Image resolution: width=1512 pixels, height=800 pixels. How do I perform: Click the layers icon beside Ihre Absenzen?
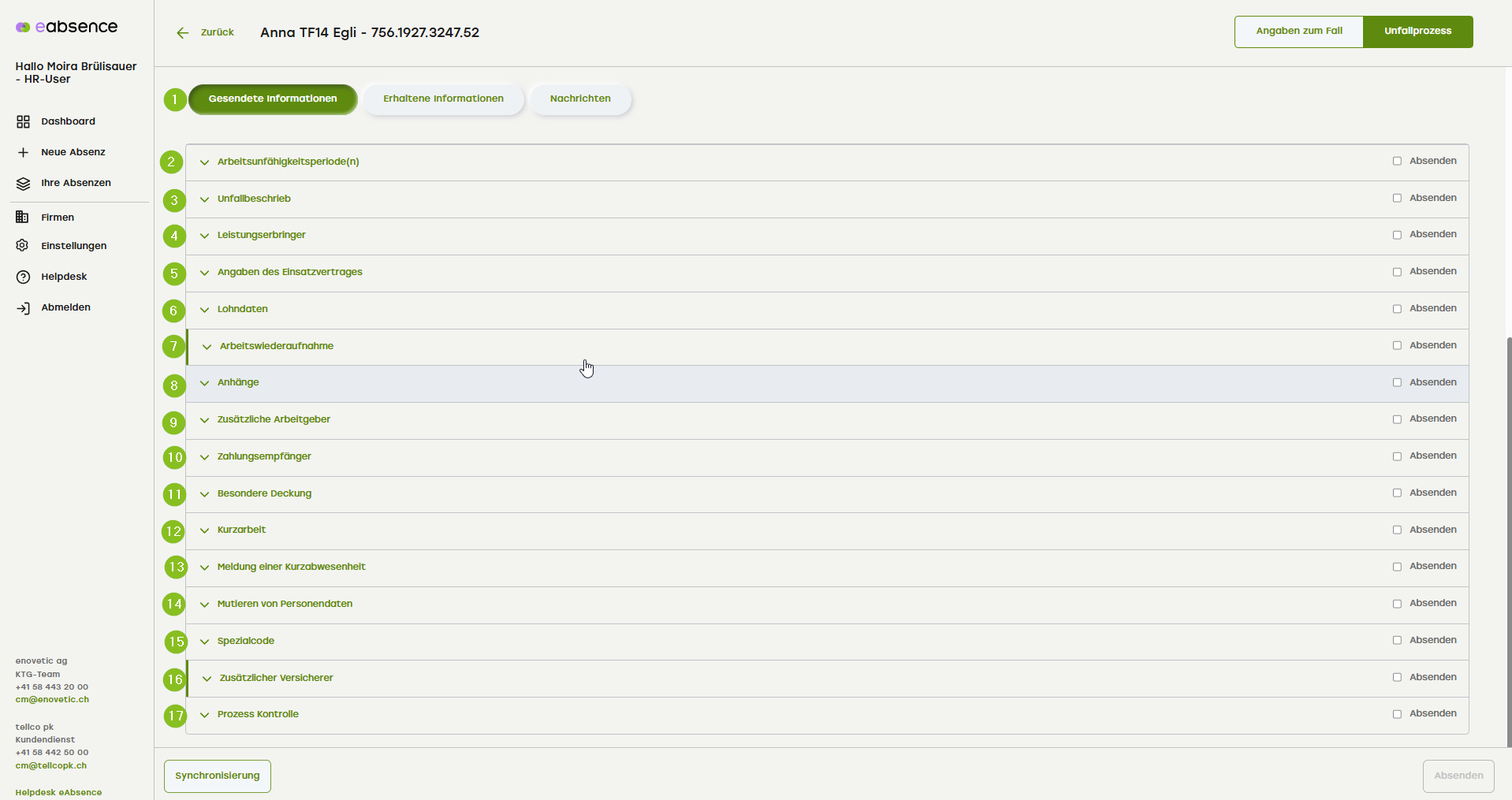click(23, 183)
